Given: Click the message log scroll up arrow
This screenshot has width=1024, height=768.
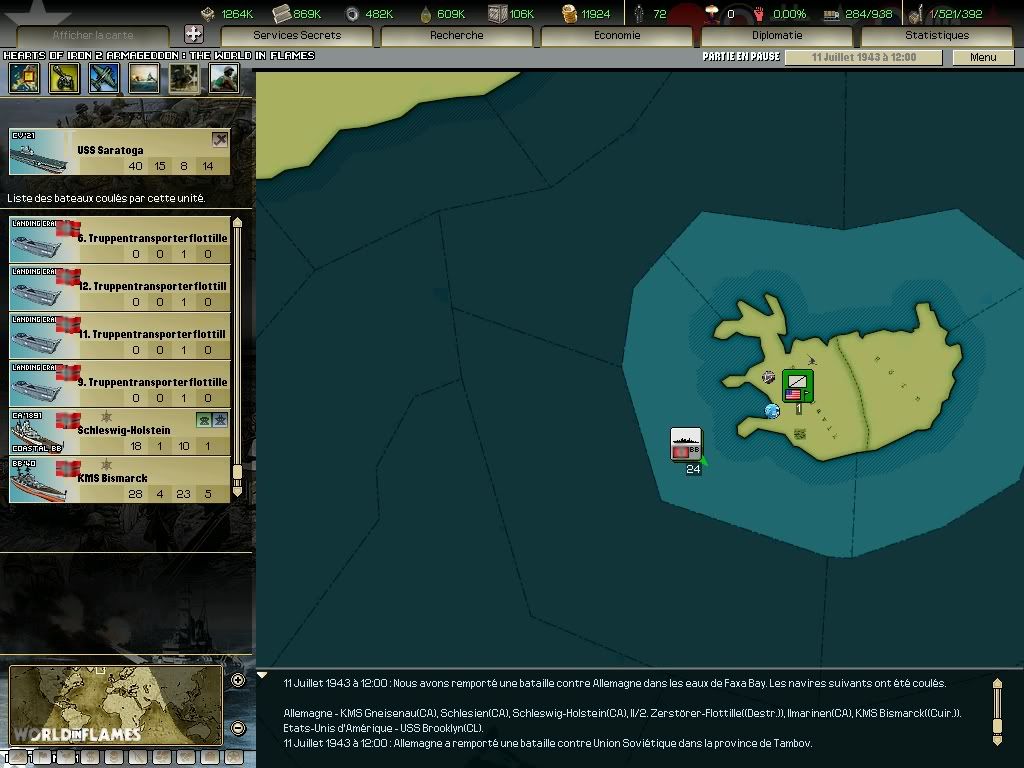Looking at the screenshot, I should pos(997,683).
